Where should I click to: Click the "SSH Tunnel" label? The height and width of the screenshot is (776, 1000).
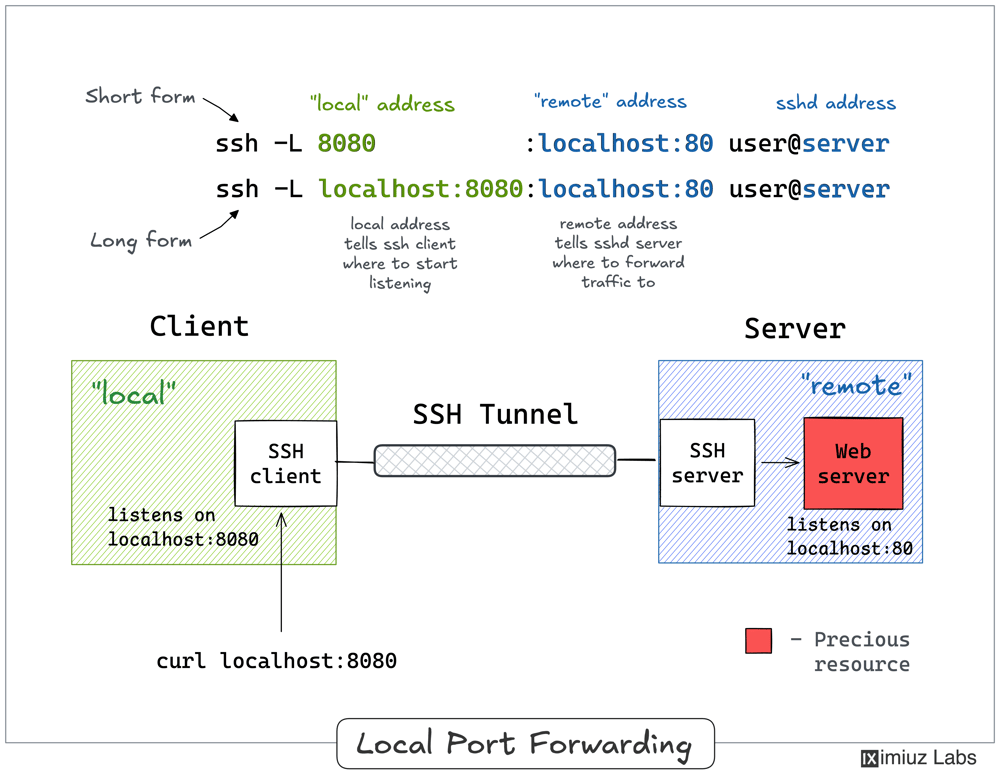click(495, 414)
